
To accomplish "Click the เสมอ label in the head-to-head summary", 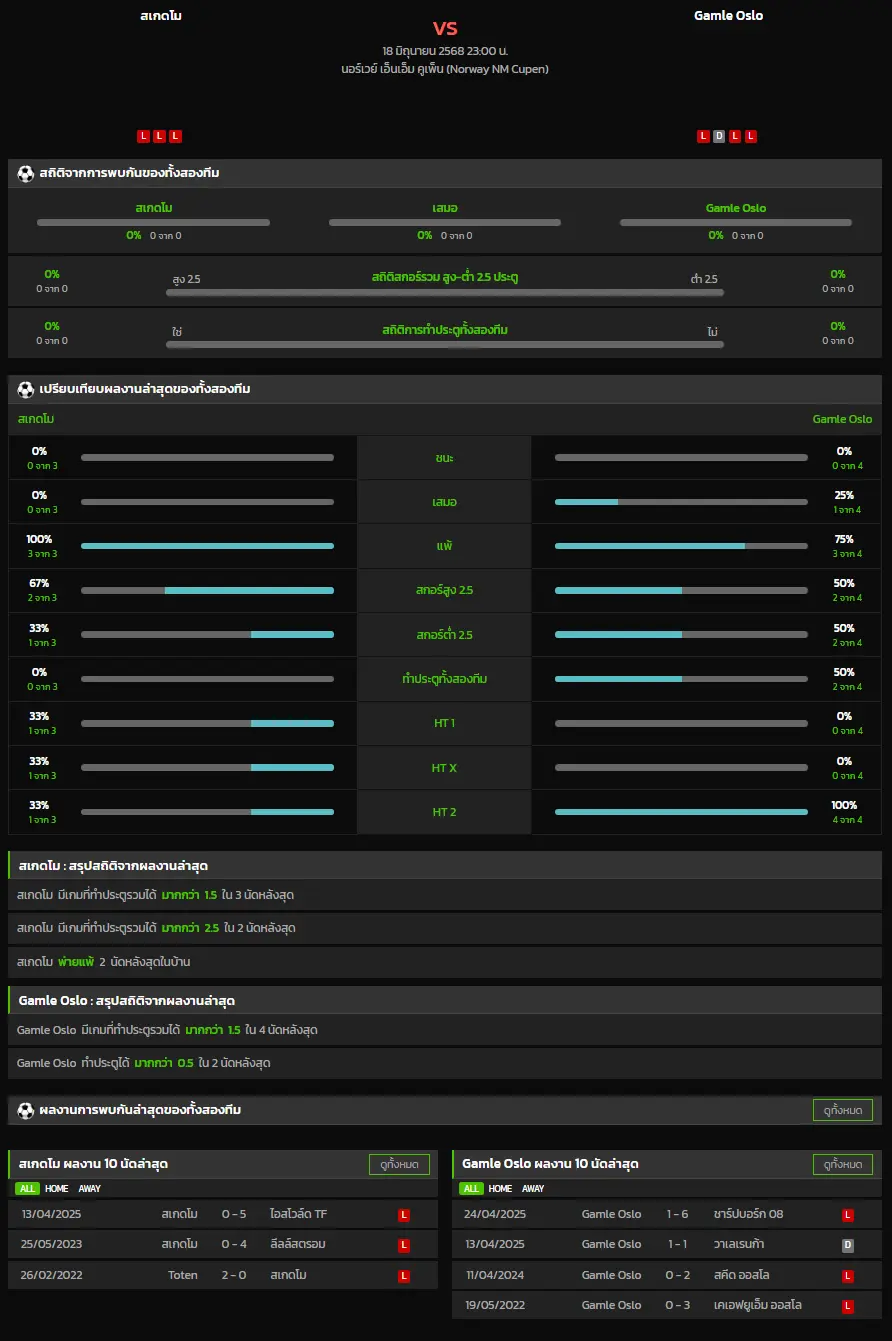I will [x=445, y=208].
